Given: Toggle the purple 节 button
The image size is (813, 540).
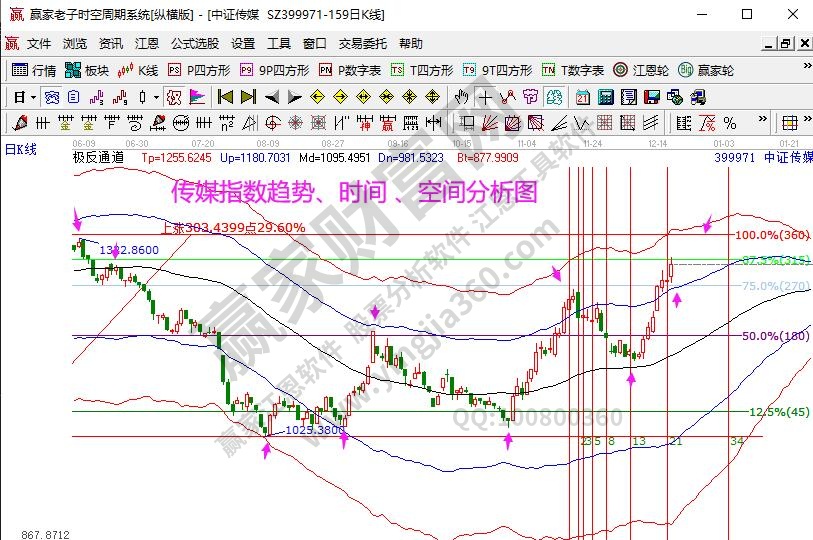Looking at the screenshot, I should pyautogui.click(x=530, y=97).
